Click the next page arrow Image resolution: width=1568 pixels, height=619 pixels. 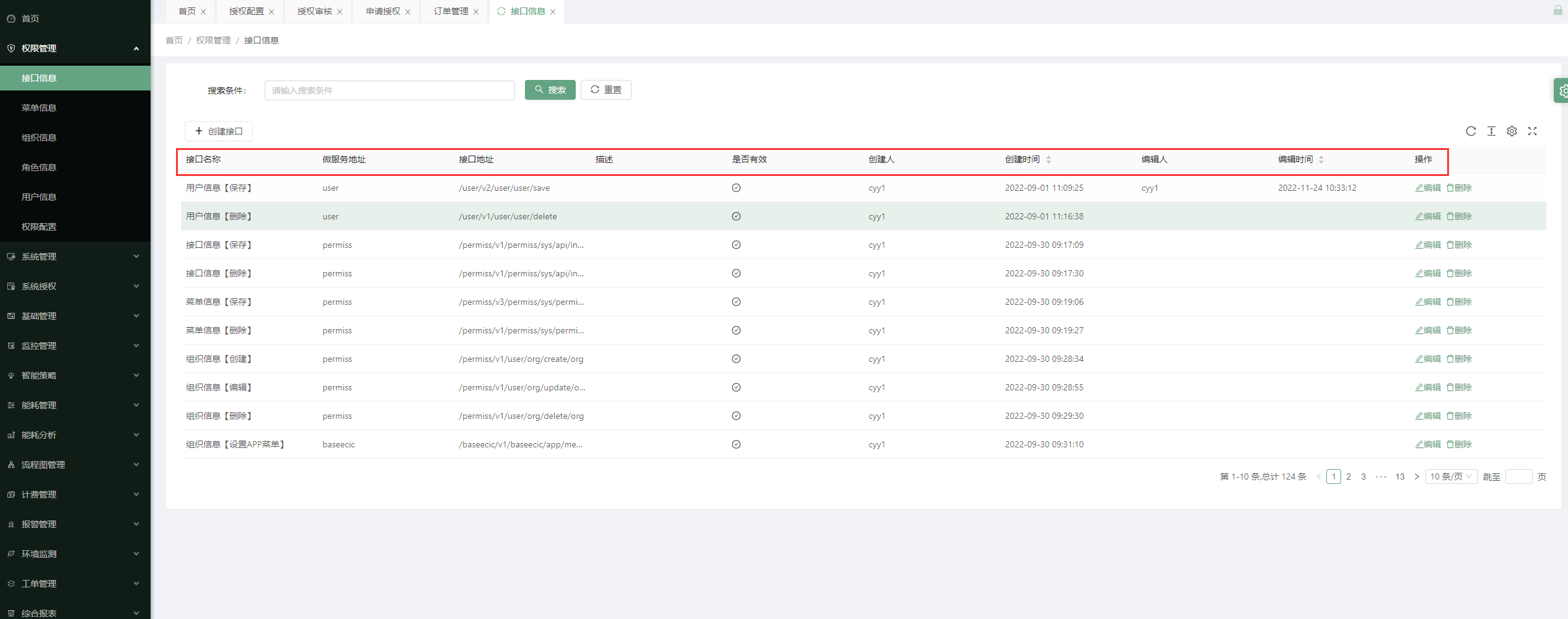point(1417,476)
